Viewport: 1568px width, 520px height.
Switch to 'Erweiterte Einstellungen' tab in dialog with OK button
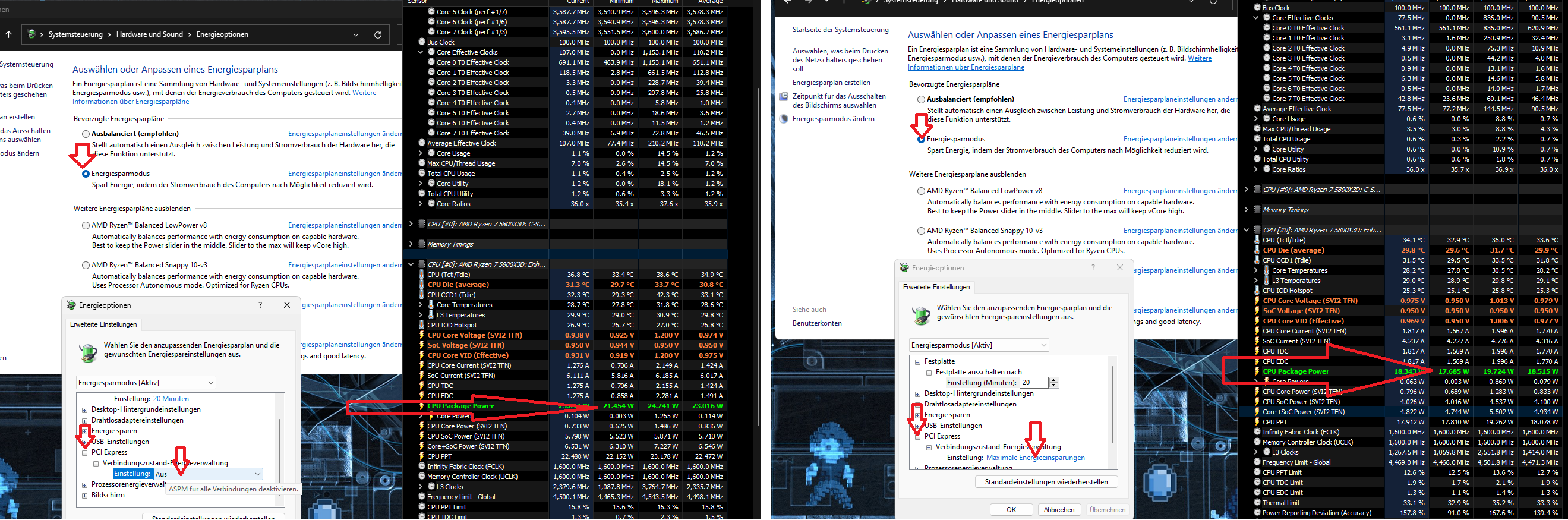point(936,287)
